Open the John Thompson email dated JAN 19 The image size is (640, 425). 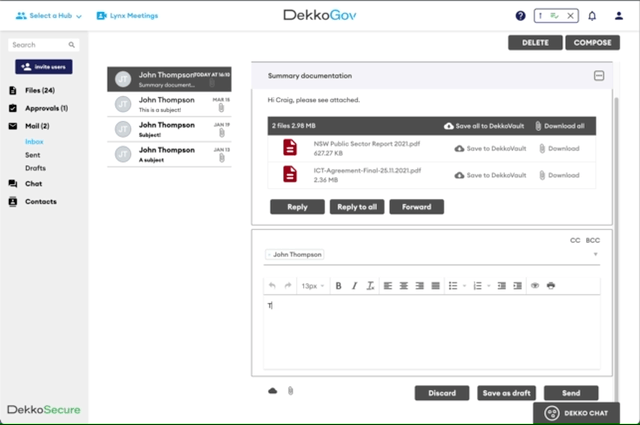(x=169, y=129)
